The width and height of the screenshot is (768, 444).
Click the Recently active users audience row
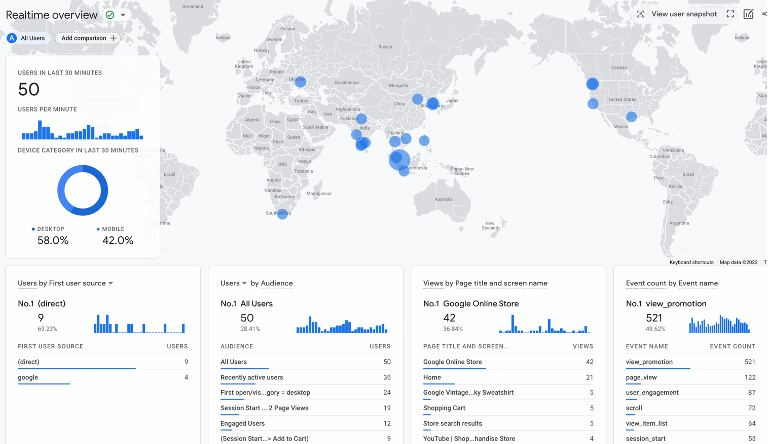point(251,377)
